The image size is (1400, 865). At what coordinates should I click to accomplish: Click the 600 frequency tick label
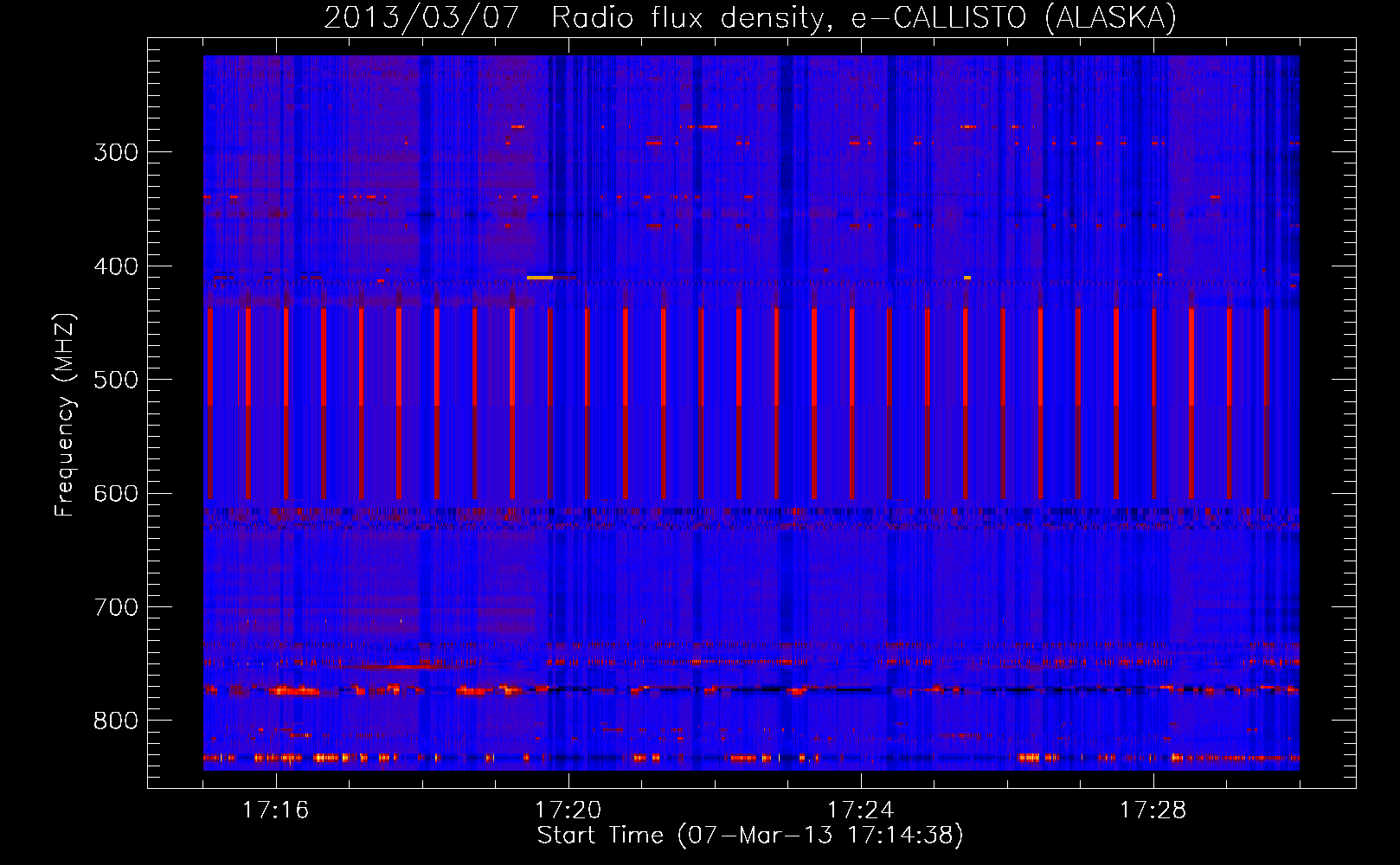116,494
